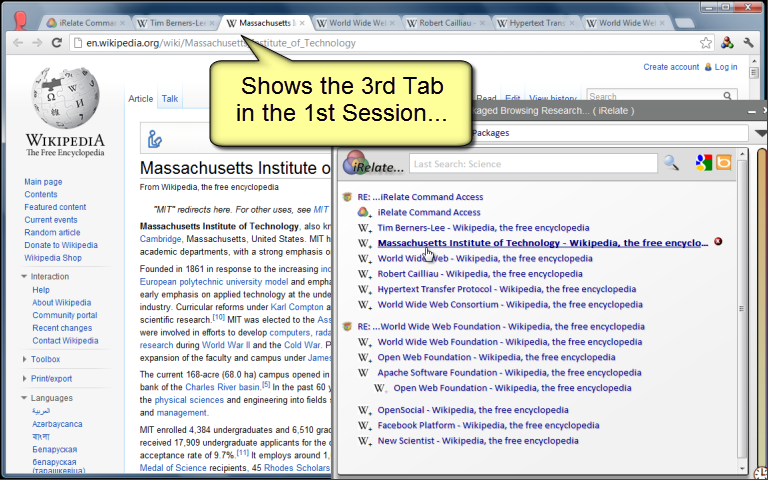Click the iRelate Last Search input field
Image resolution: width=768 pixels, height=480 pixels.
click(x=533, y=164)
